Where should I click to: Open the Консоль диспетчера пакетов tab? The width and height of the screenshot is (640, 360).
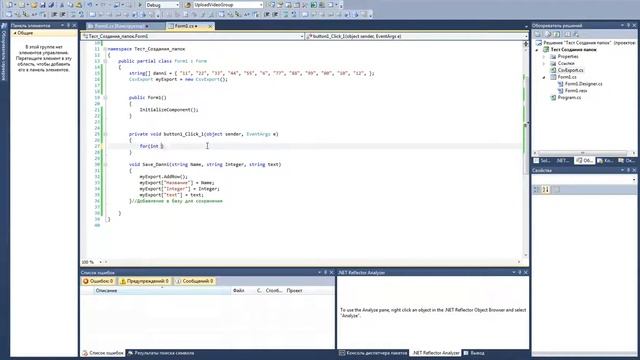[x=373, y=353]
